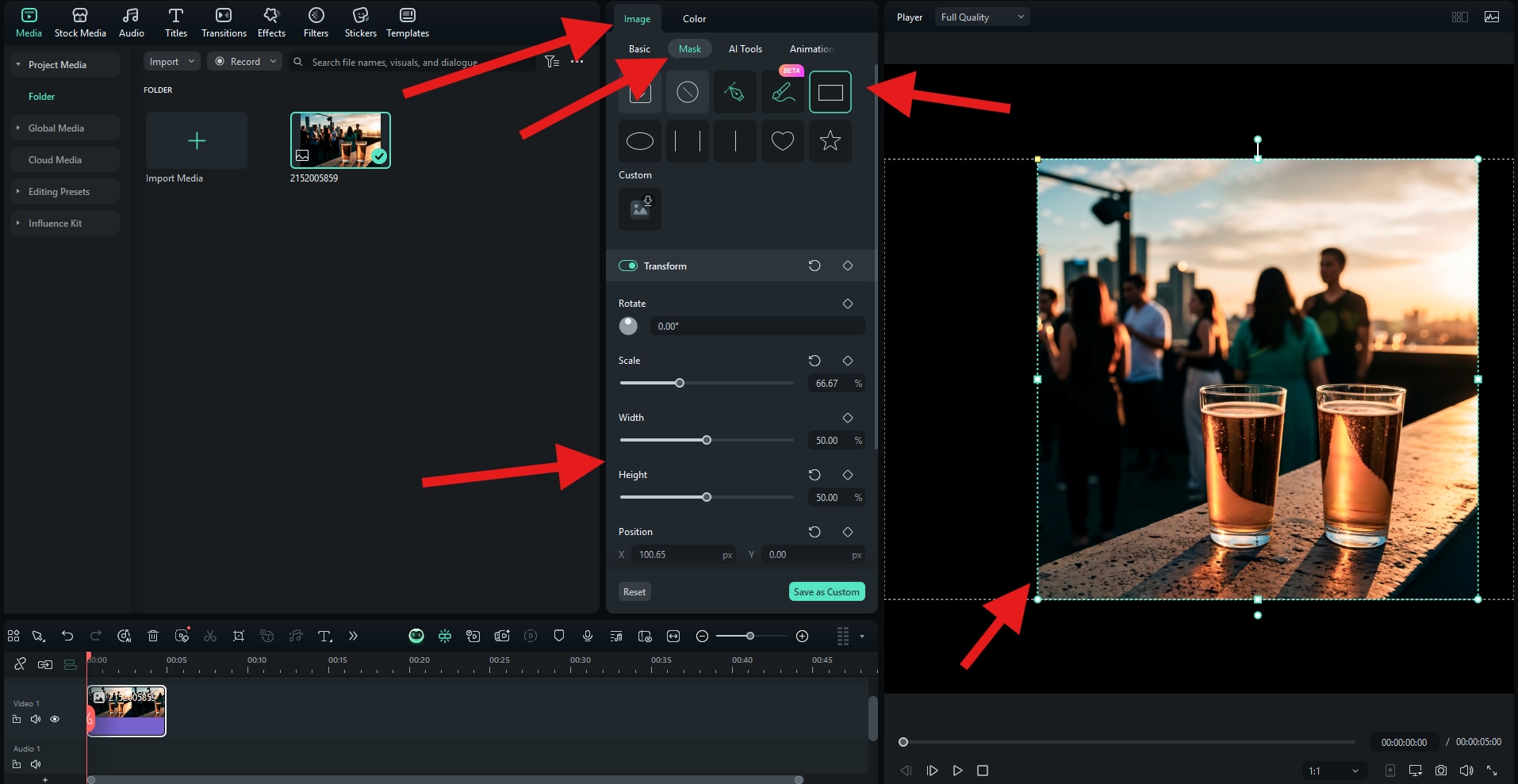Expand the Project Media tree
This screenshot has height=784, width=1518.
point(18,64)
